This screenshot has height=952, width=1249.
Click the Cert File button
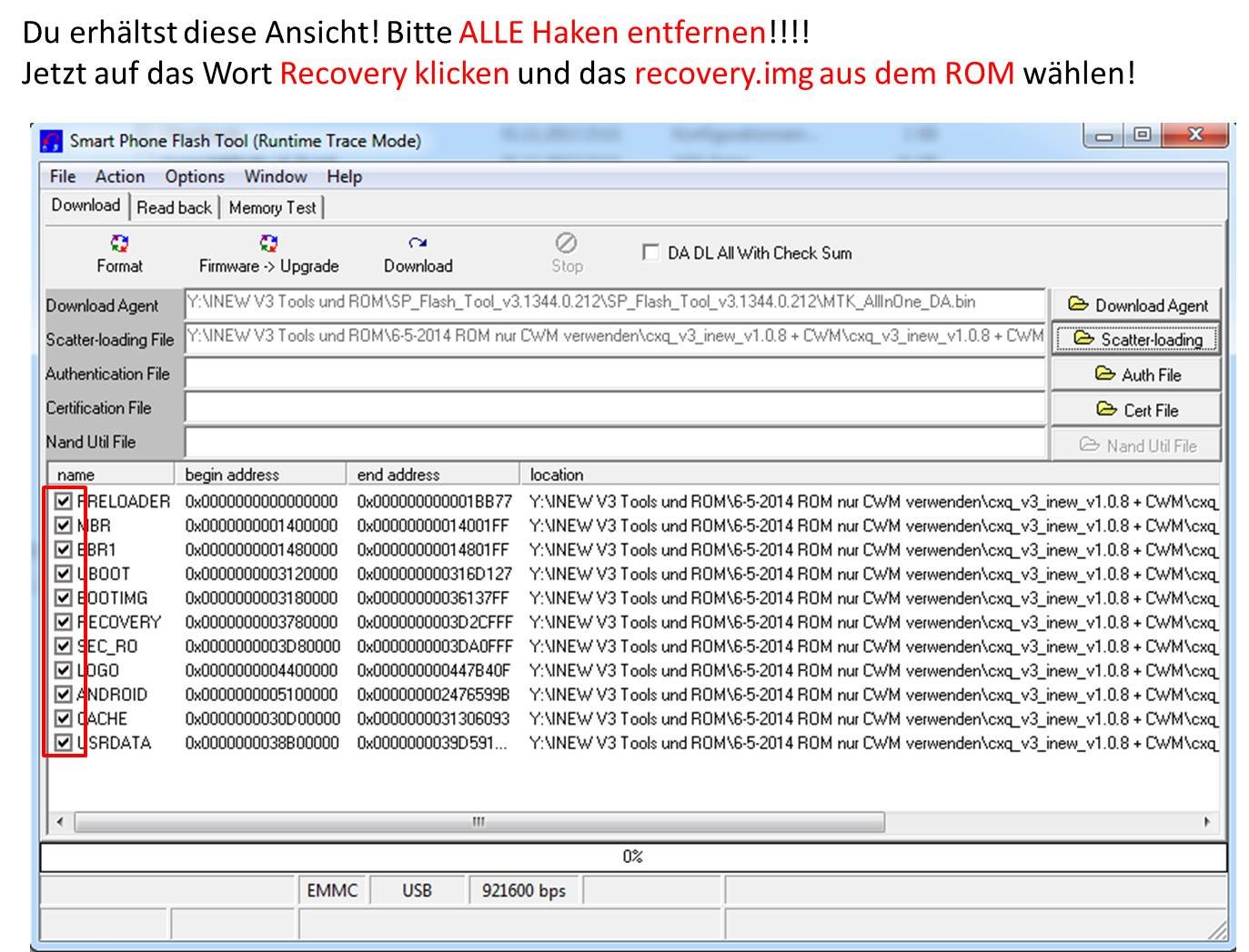[1137, 410]
